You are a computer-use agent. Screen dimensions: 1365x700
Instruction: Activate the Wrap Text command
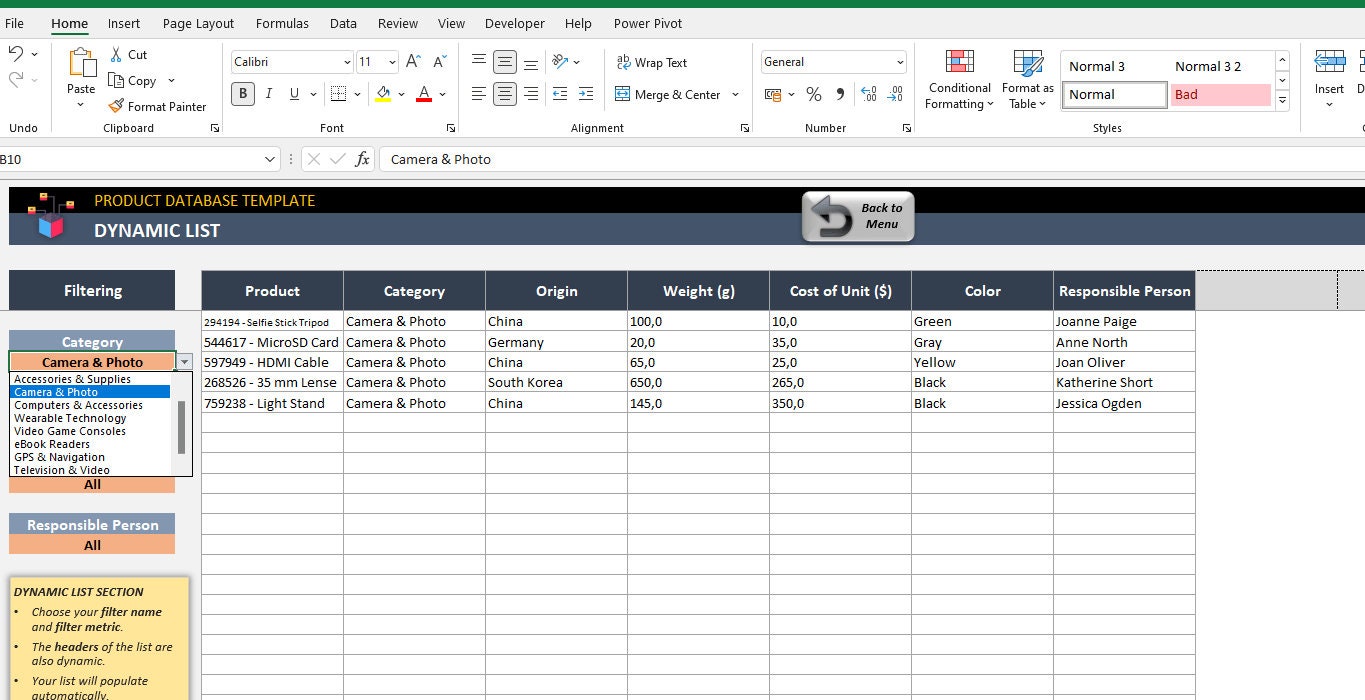[x=651, y=62]
